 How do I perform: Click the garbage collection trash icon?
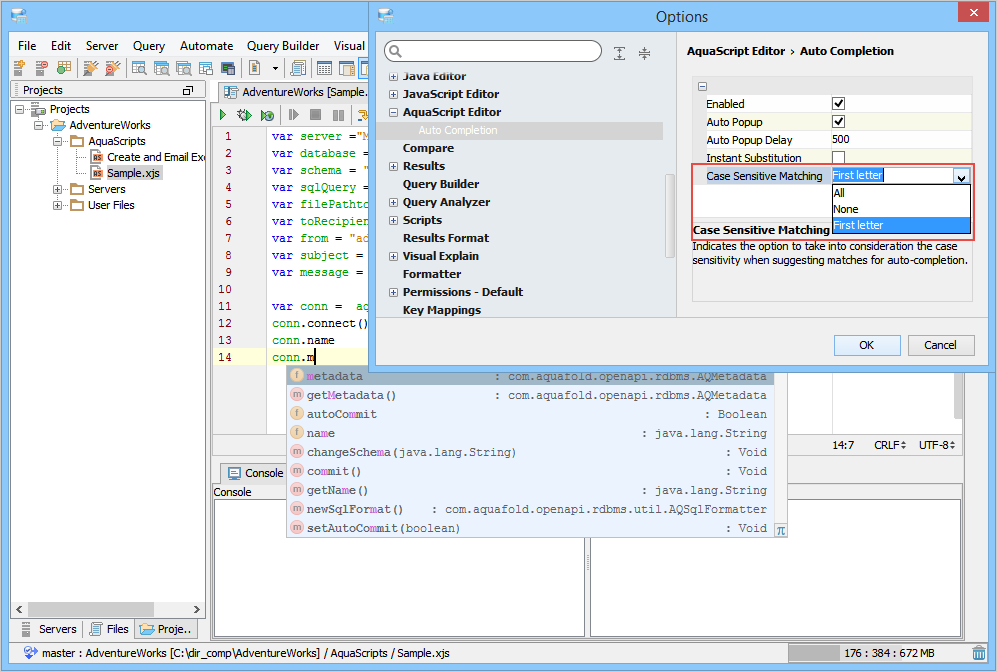point(979,653)
